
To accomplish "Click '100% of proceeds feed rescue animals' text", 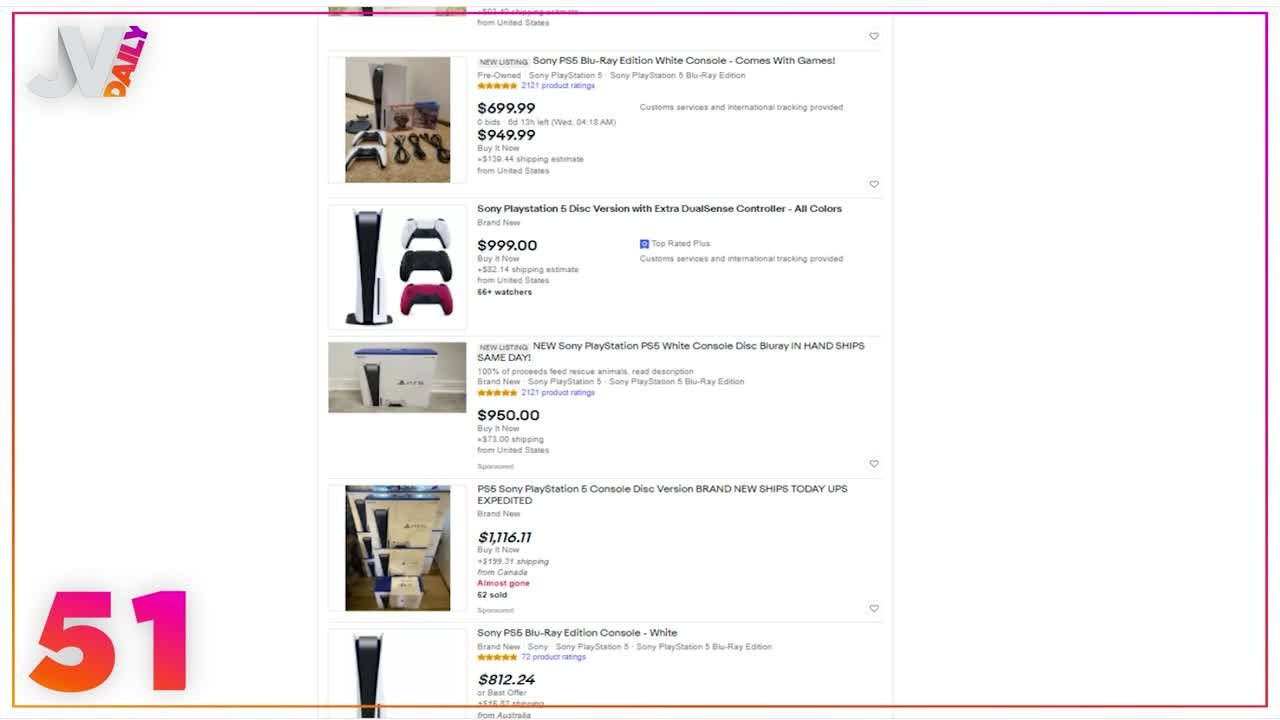I will [x=585, y=371].
